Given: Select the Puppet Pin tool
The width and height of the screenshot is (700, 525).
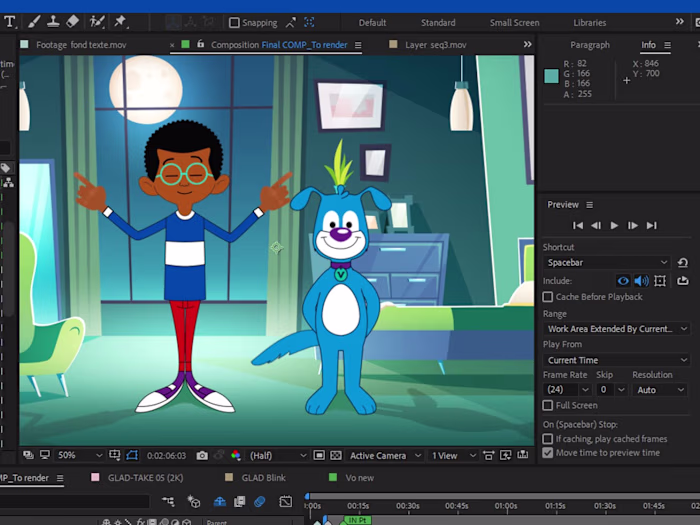Looking at the screenshot, I should point(121,22).
